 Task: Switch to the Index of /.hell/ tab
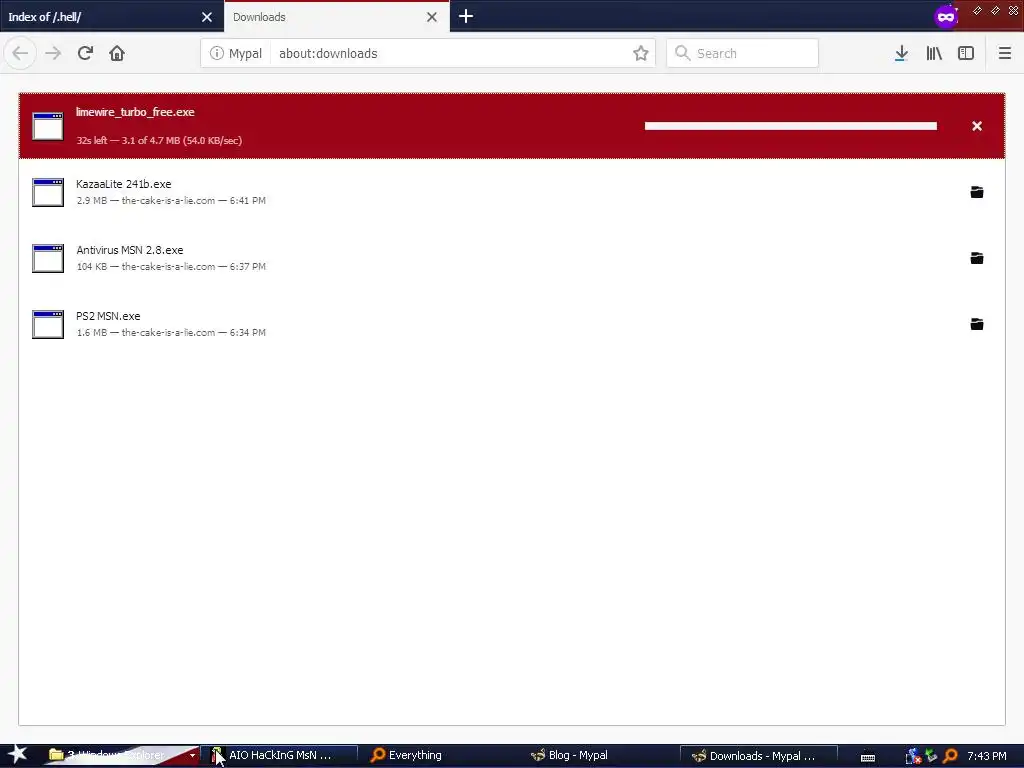(111, 17)
